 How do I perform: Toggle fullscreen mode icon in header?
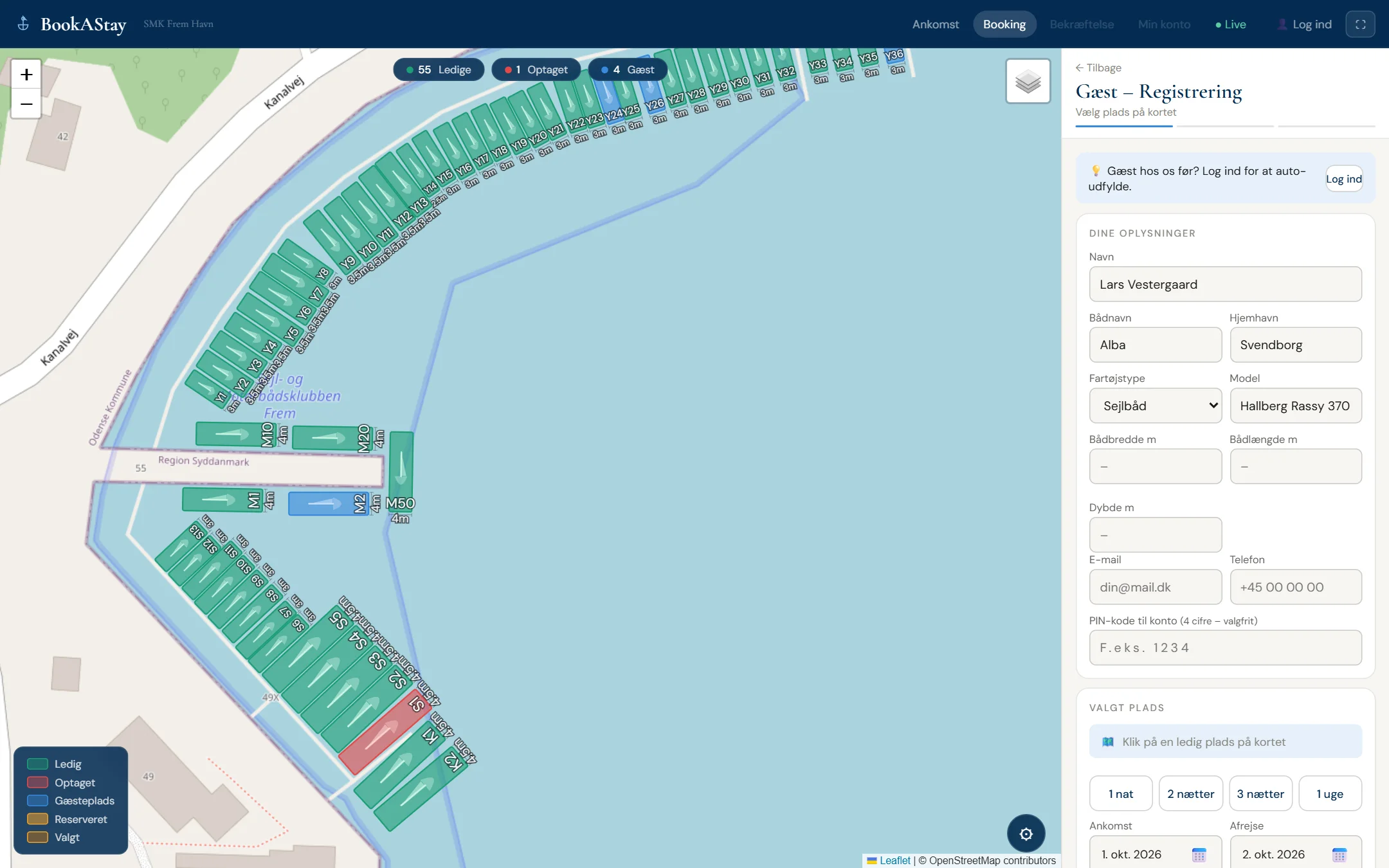pyautogui.click(x=1360, y=24)
